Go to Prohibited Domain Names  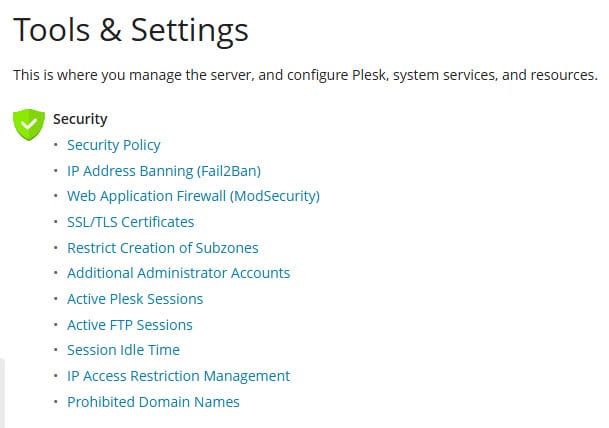[153, 402]
